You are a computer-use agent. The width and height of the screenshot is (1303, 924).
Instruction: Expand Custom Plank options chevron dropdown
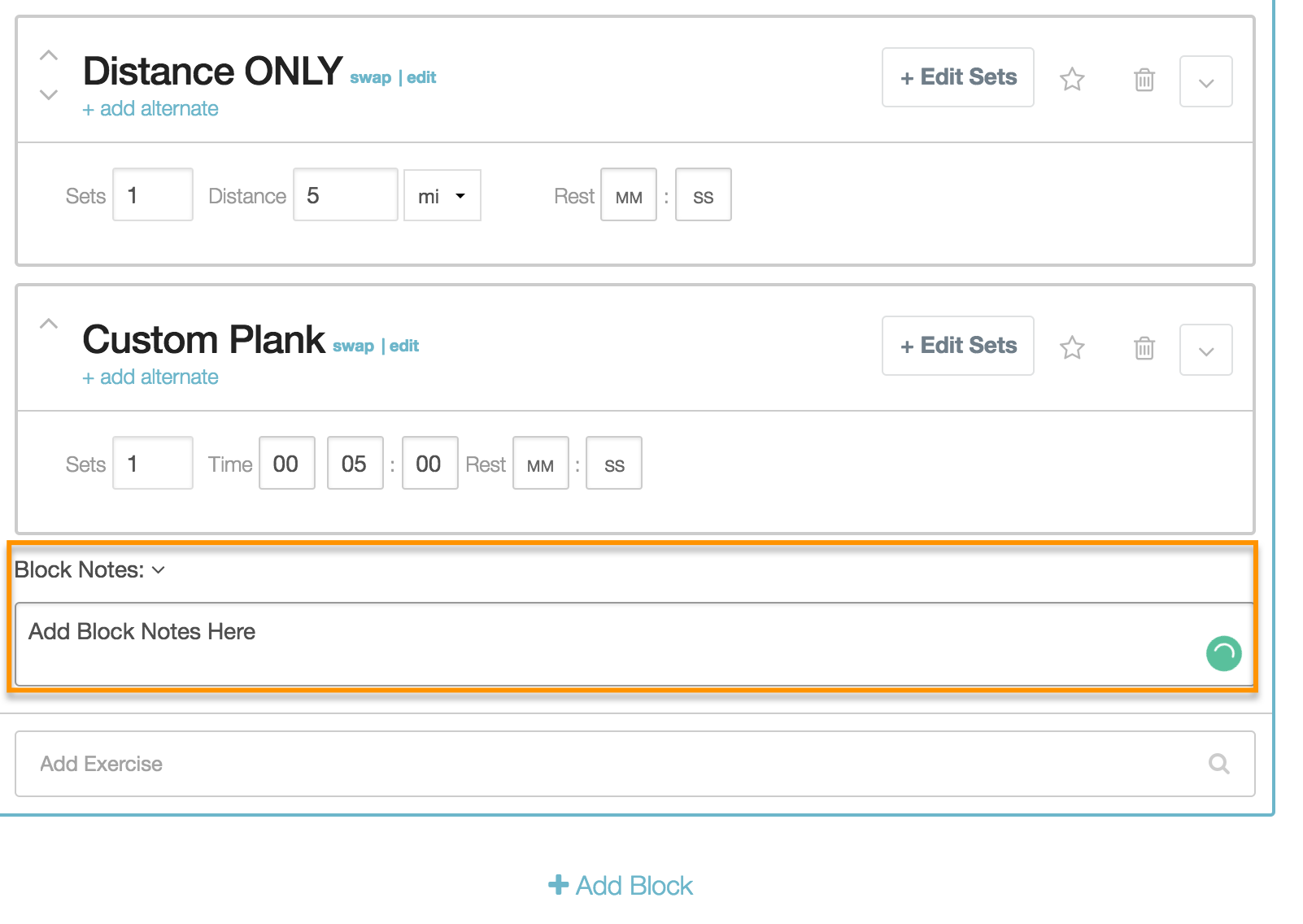1206,350
